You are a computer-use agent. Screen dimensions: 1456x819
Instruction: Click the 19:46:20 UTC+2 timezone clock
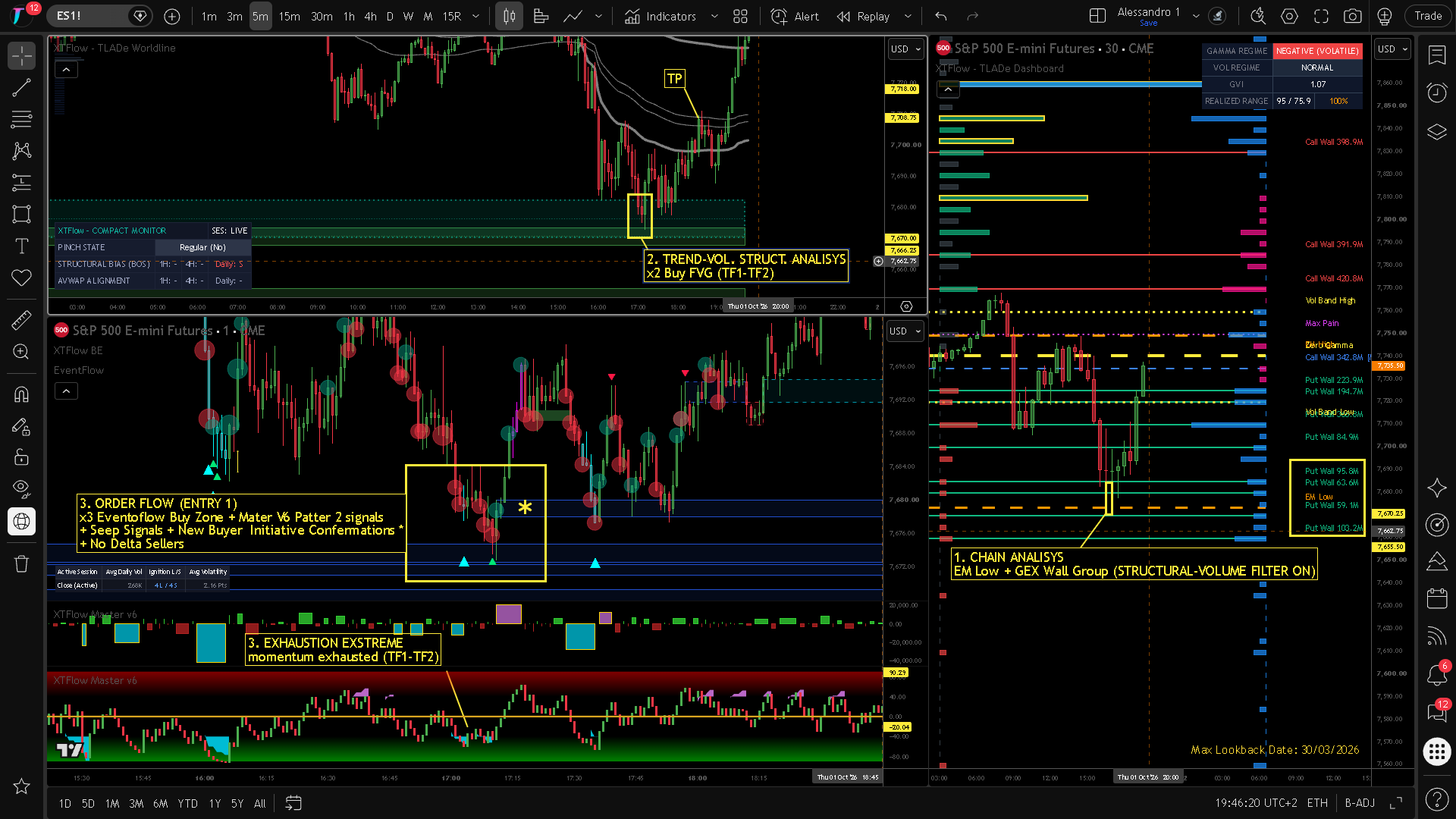[x=1256, y=803]
